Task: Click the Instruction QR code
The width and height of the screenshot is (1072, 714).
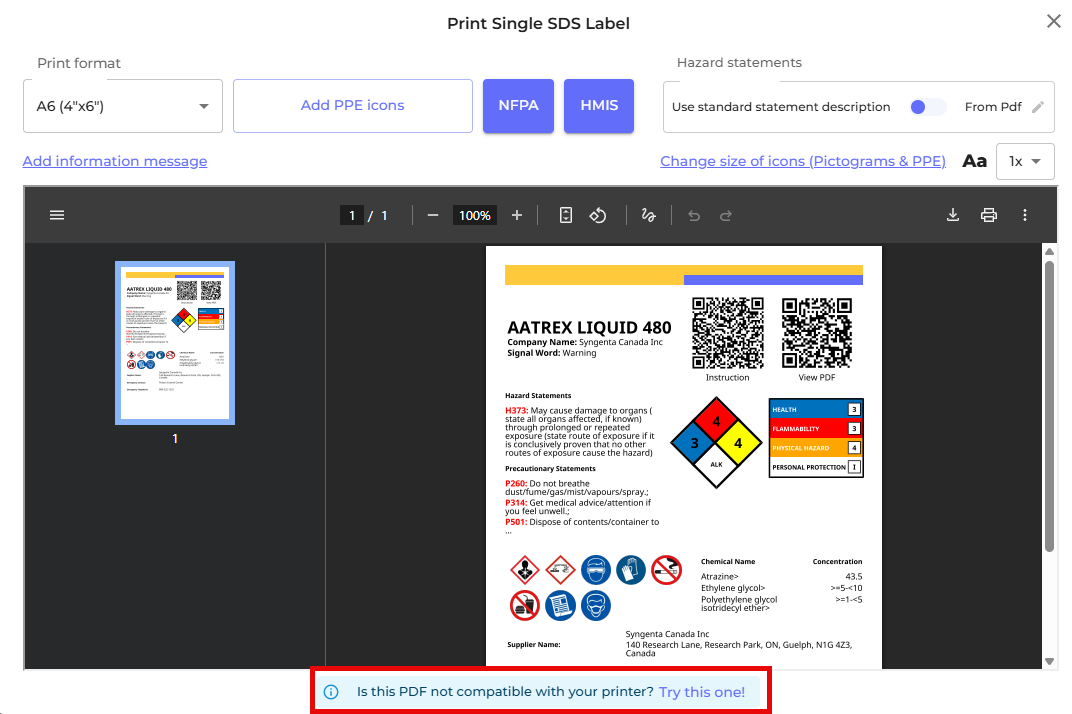Action: (x=727, y=333)
